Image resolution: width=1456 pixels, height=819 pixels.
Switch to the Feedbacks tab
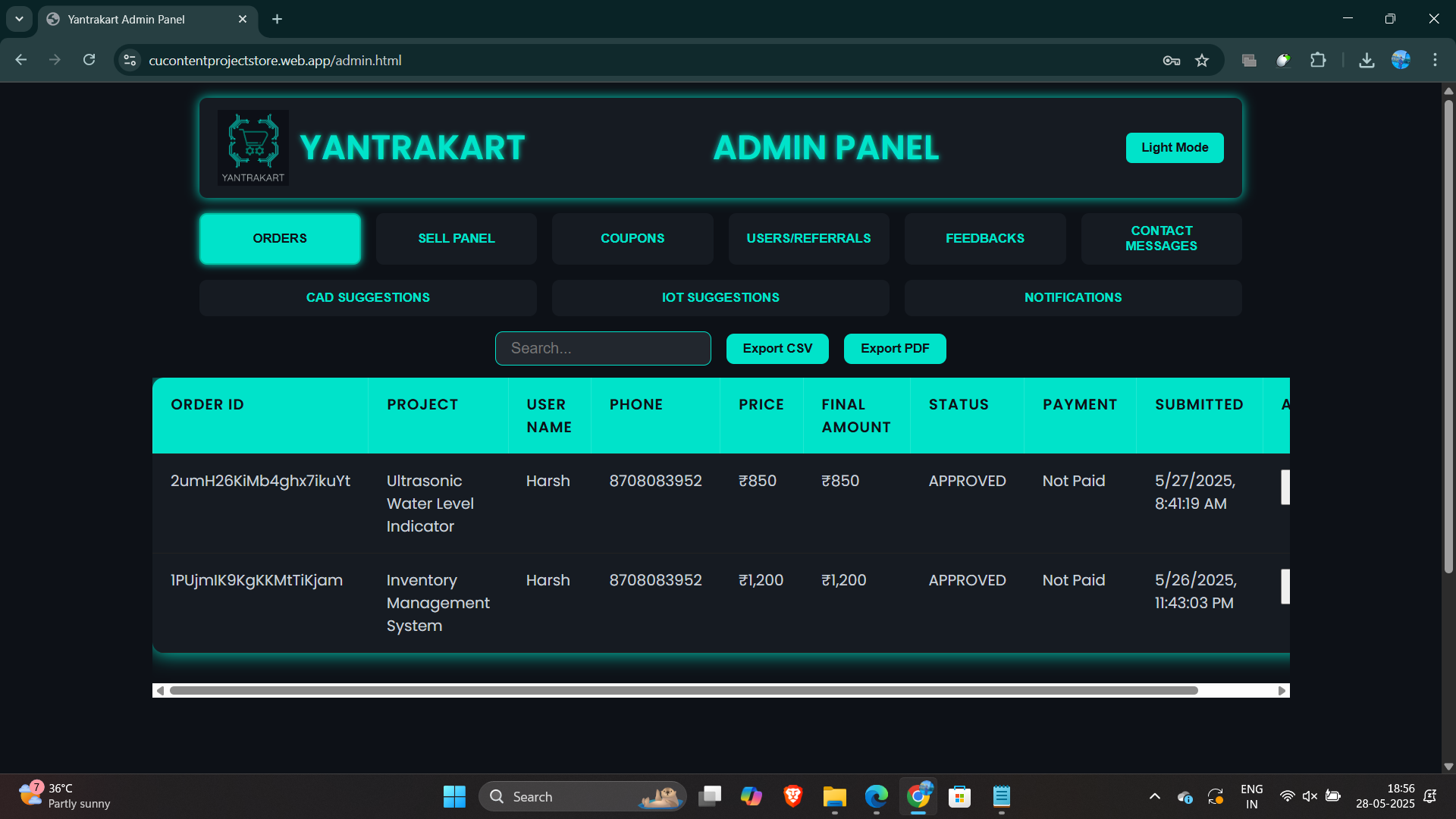pos(984,238)
